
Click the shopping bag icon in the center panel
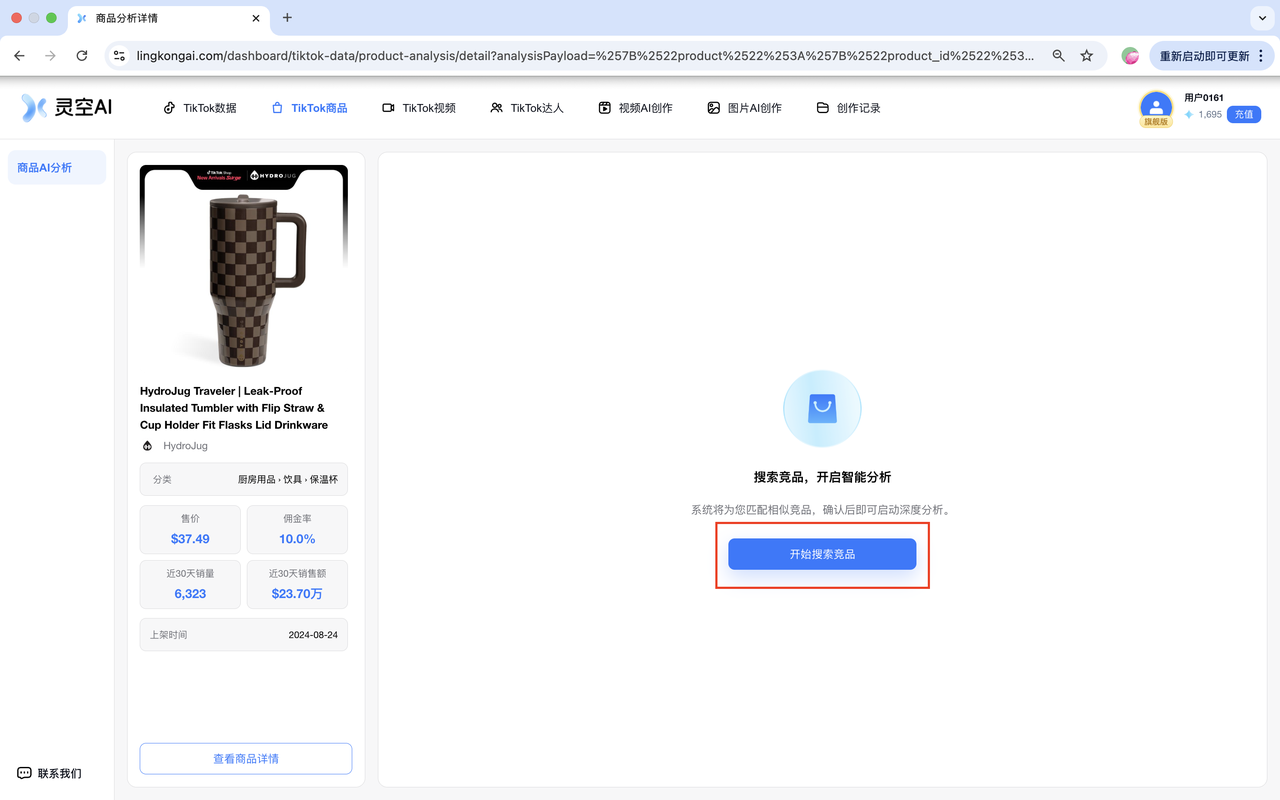coord(822,408)
